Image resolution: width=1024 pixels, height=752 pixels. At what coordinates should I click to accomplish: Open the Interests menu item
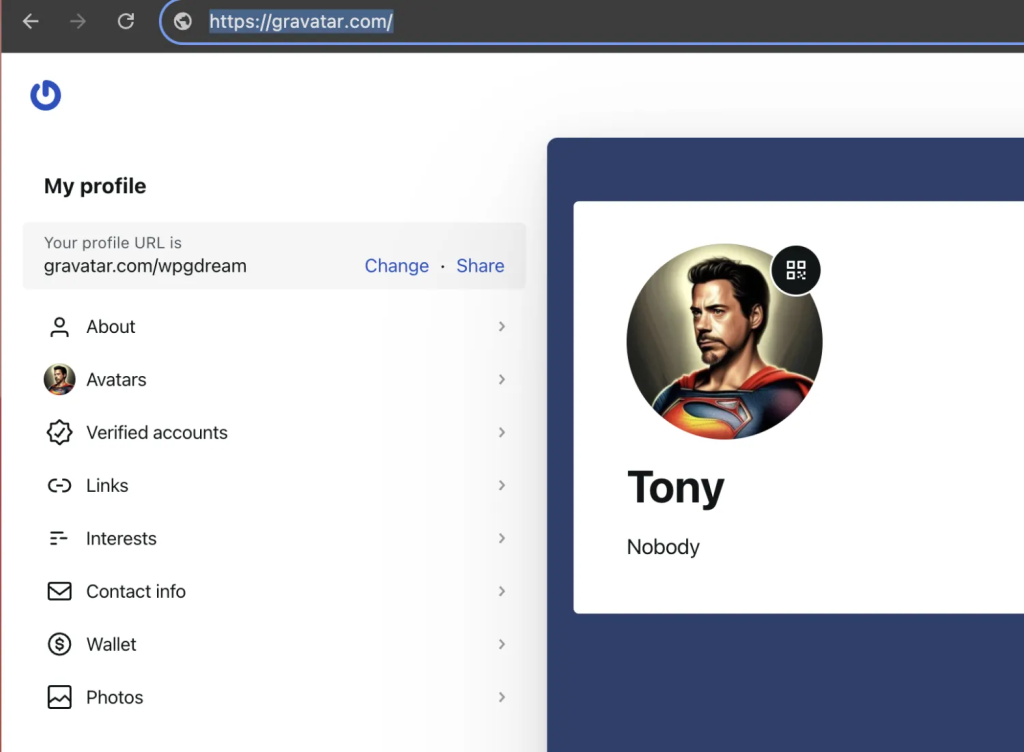(x=274, y=538)
